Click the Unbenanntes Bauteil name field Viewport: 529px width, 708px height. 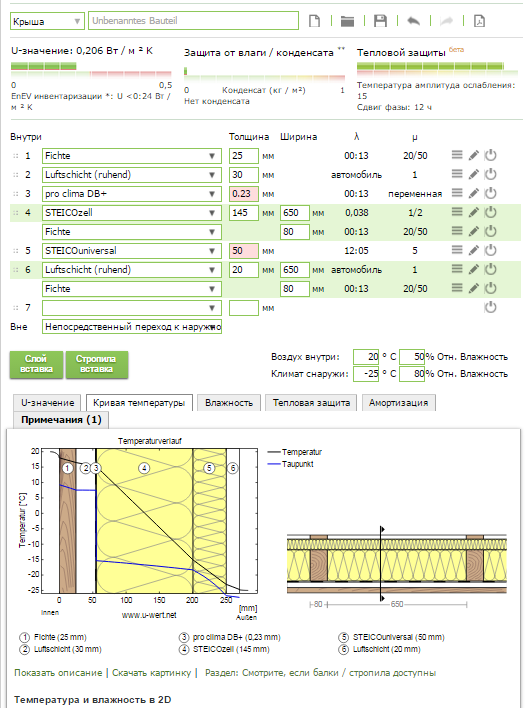(x=193, y=21)
